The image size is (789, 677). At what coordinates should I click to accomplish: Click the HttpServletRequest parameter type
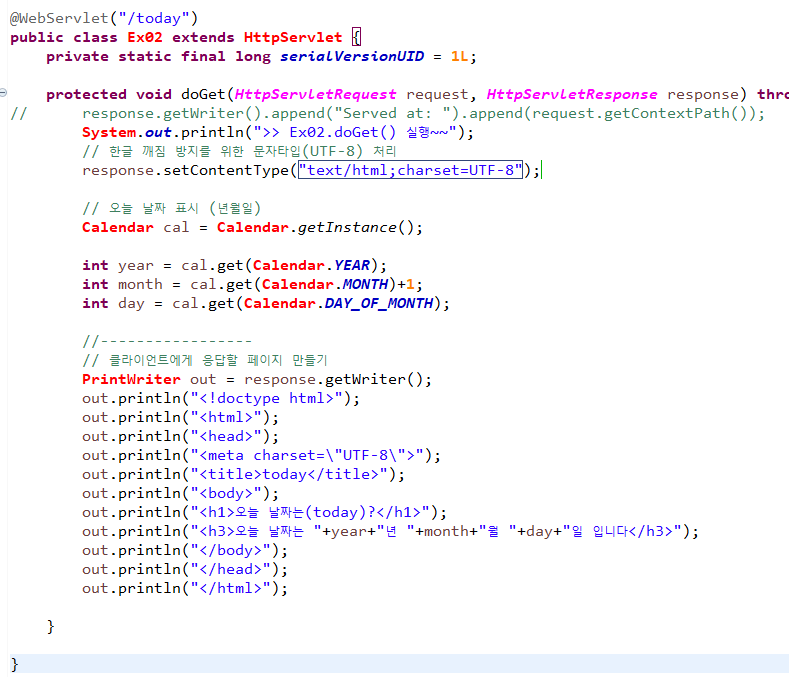pyautogui.click(x=315, y=94)
